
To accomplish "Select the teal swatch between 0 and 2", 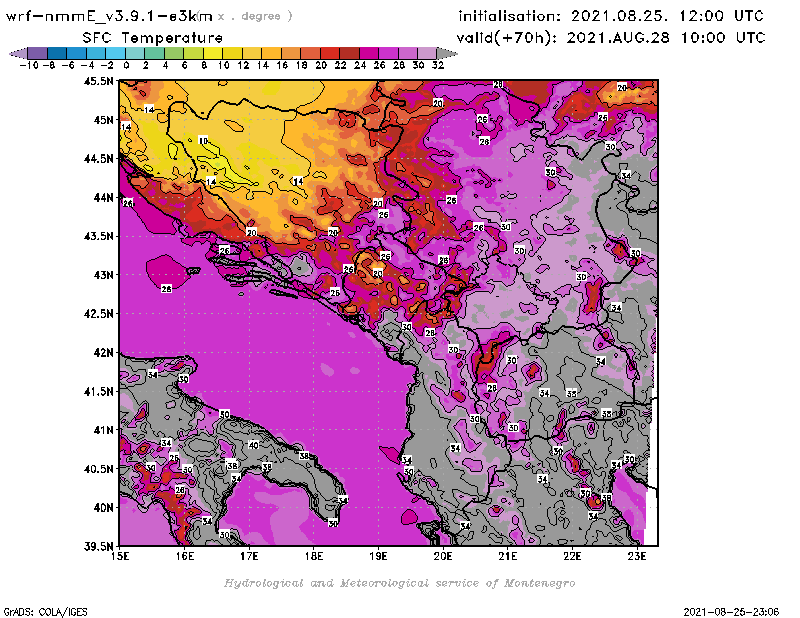I will click(x=135, y=53).
